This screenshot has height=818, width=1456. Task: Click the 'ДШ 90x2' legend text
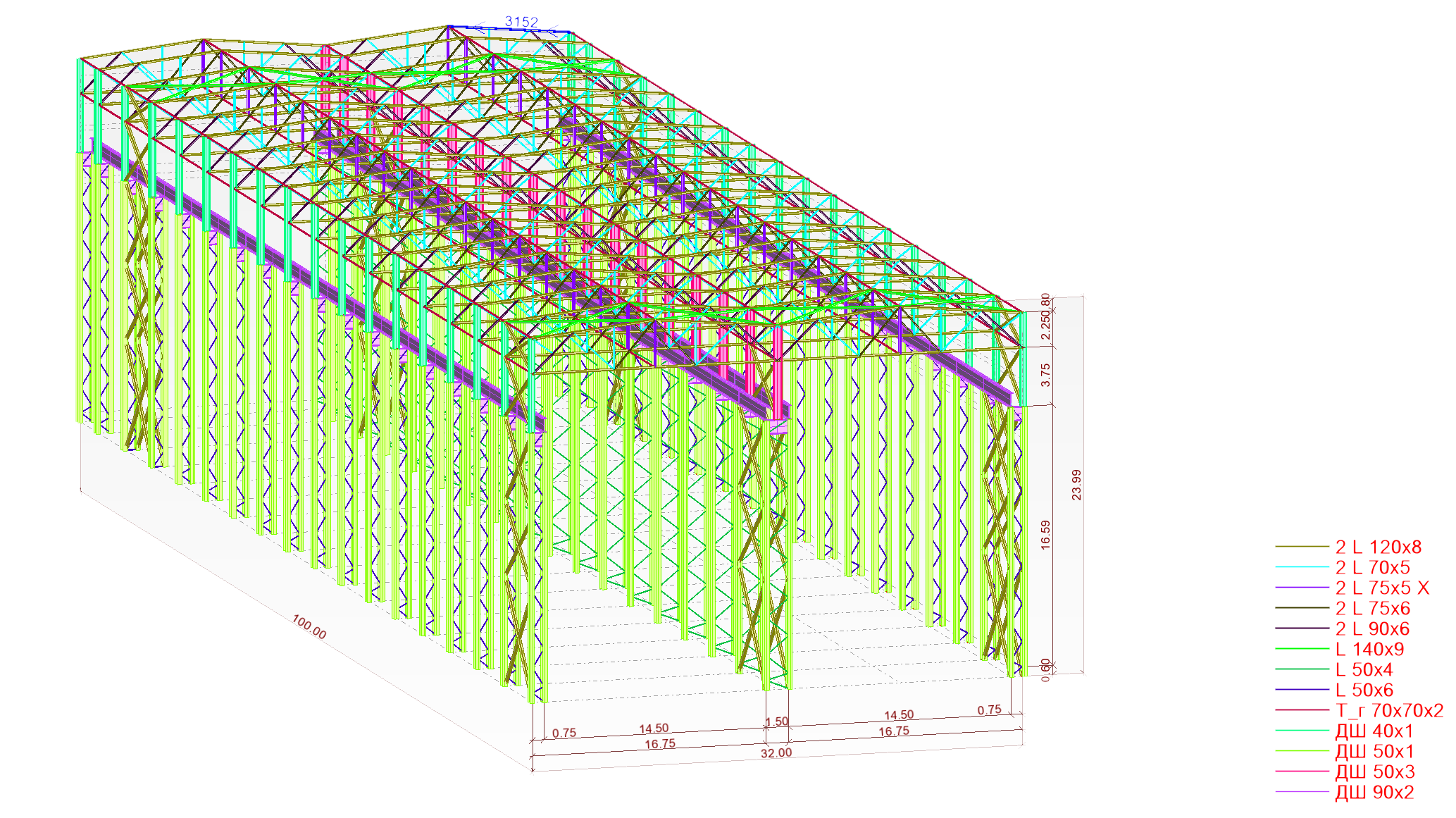(1374, 792)
